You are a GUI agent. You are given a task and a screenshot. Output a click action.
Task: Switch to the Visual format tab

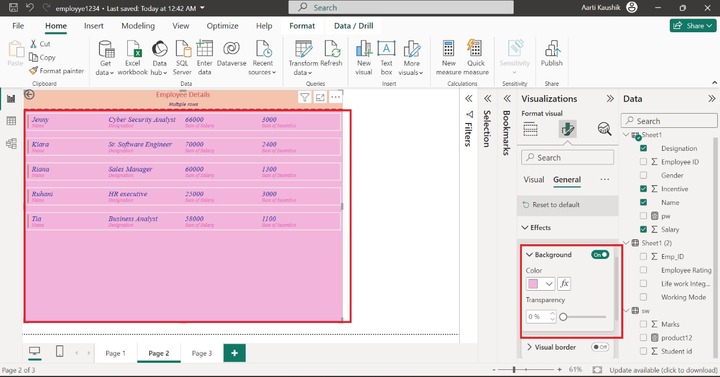pos(534,180)
